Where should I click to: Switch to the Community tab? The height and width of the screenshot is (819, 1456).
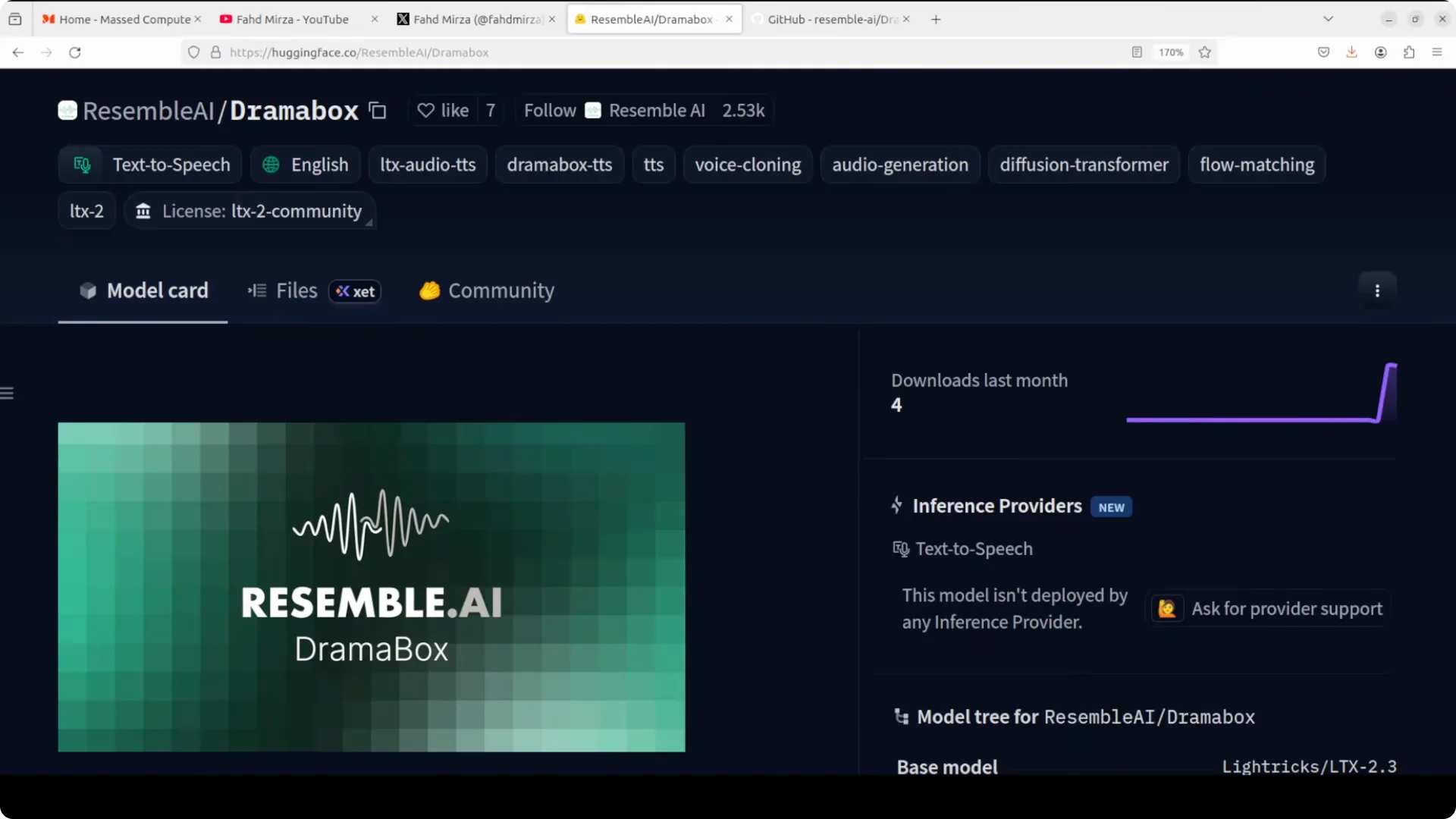[x=487, y=290]
